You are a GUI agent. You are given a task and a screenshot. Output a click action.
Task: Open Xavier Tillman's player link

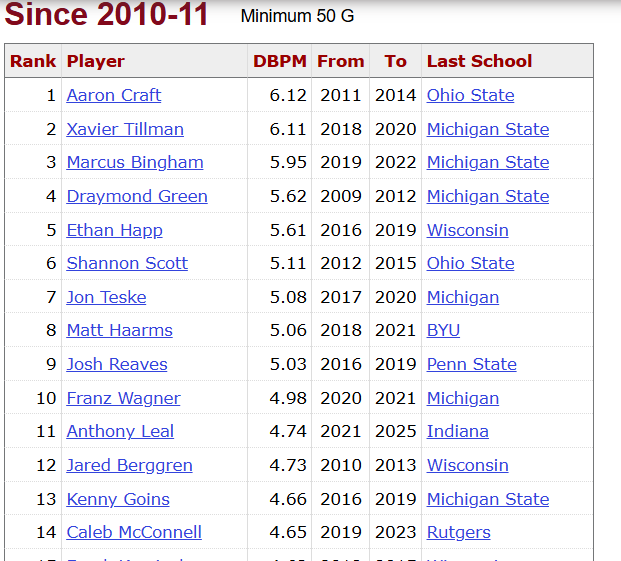[125, 129]
